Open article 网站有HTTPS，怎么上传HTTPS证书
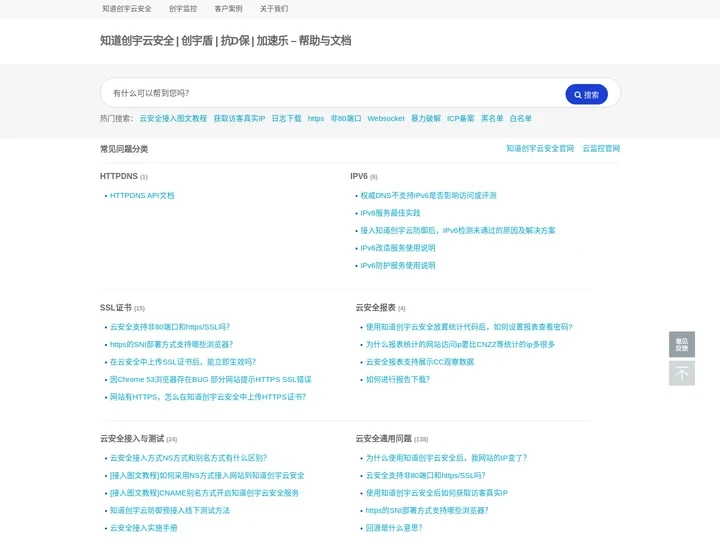 pyautogui.click(x=208, y=397)
